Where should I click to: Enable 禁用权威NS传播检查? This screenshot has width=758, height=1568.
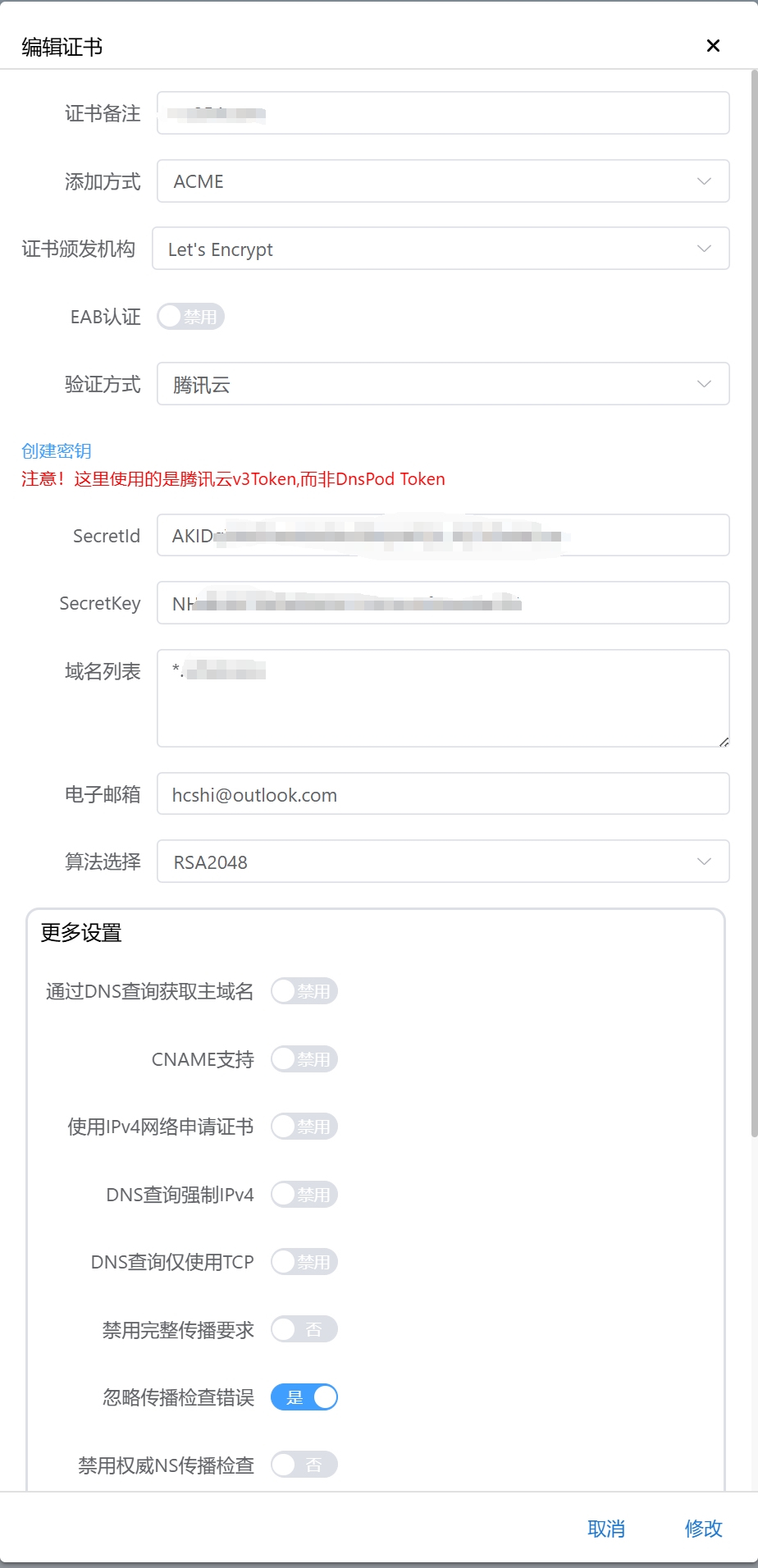[x=304, y=1464]
